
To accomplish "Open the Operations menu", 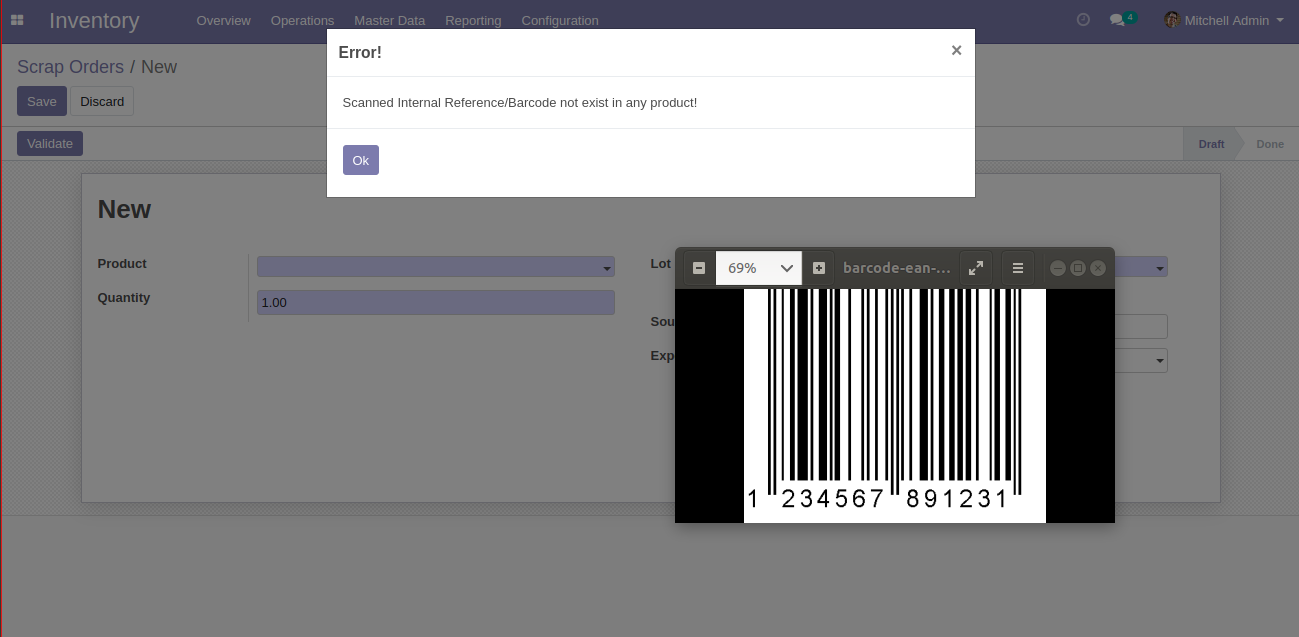I will tap(302, 20).
